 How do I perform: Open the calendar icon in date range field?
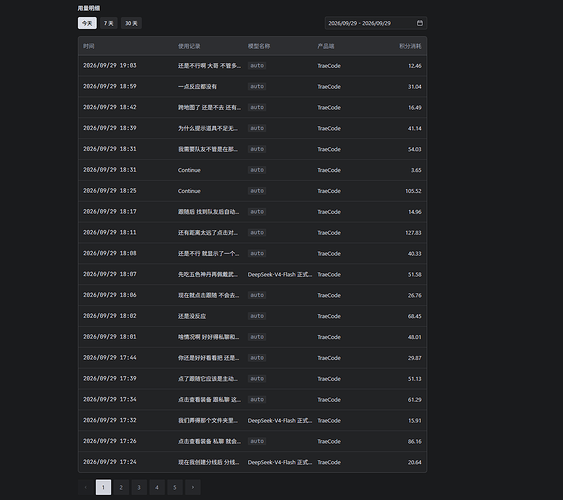[x=419, y=23]
